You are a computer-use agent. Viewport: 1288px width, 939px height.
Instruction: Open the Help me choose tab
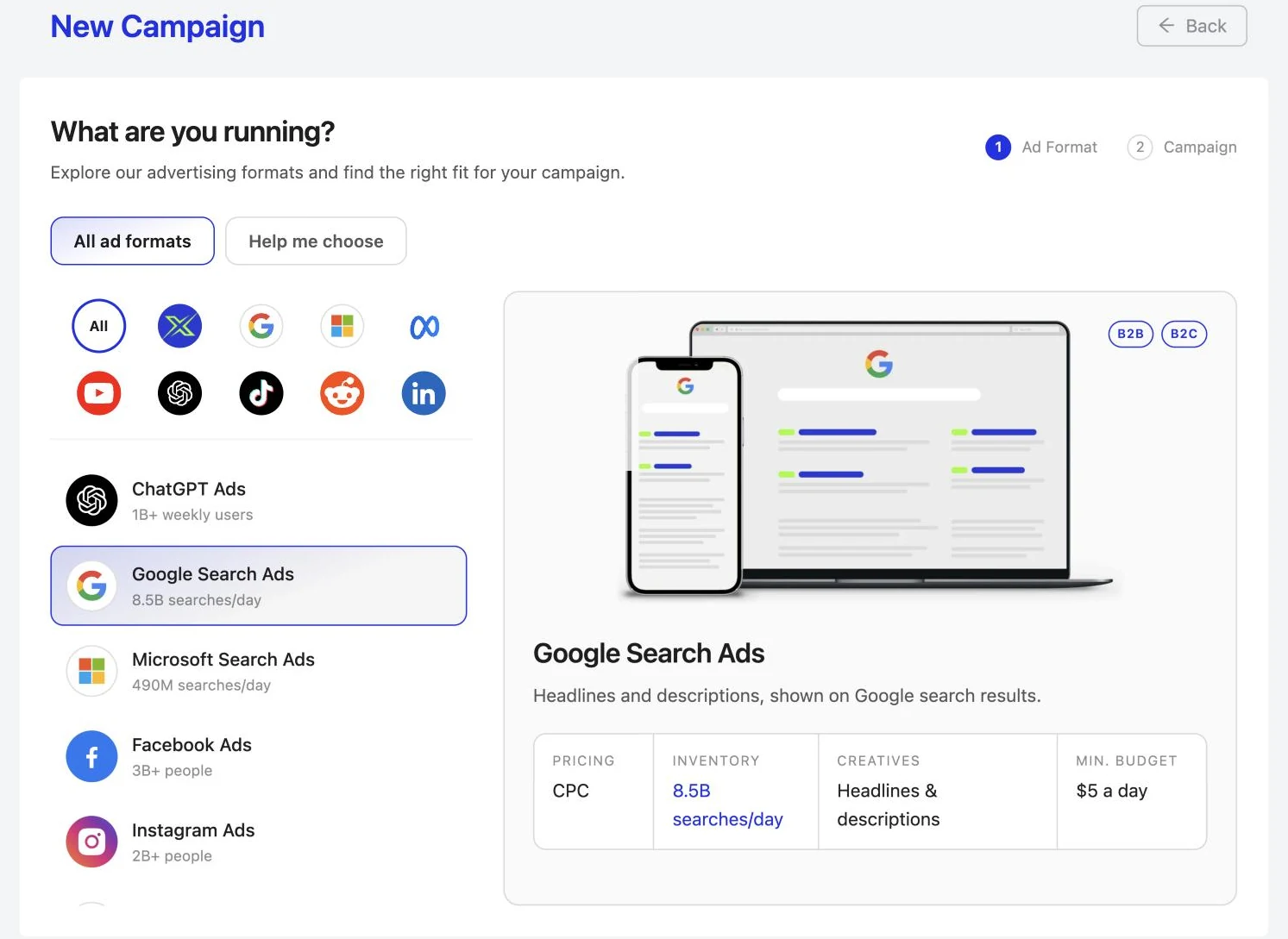pos(316,241)
